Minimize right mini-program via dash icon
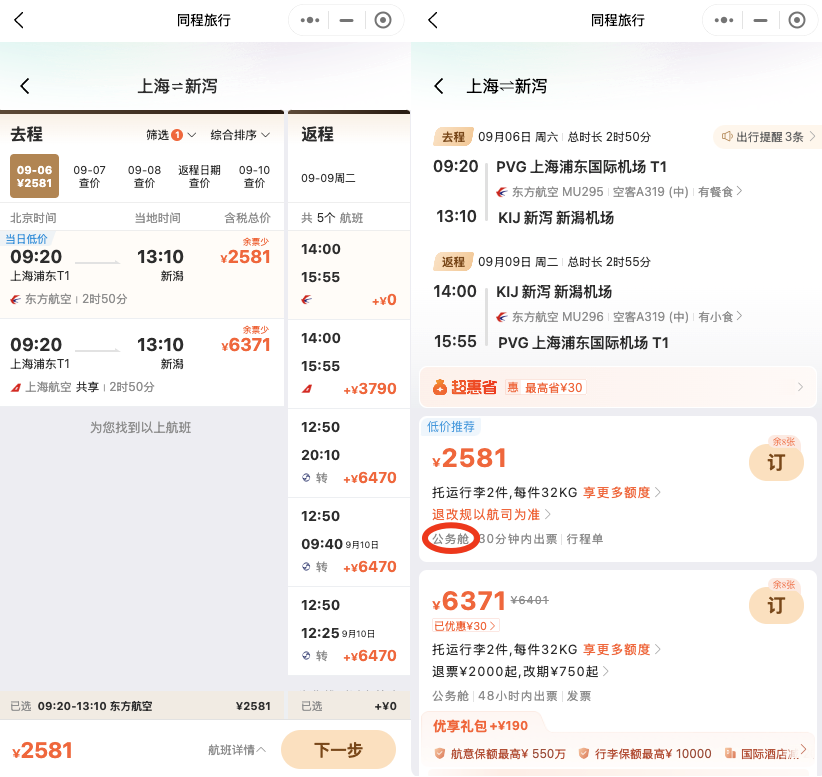Viewport: 822px width, 777px height. 760,20
